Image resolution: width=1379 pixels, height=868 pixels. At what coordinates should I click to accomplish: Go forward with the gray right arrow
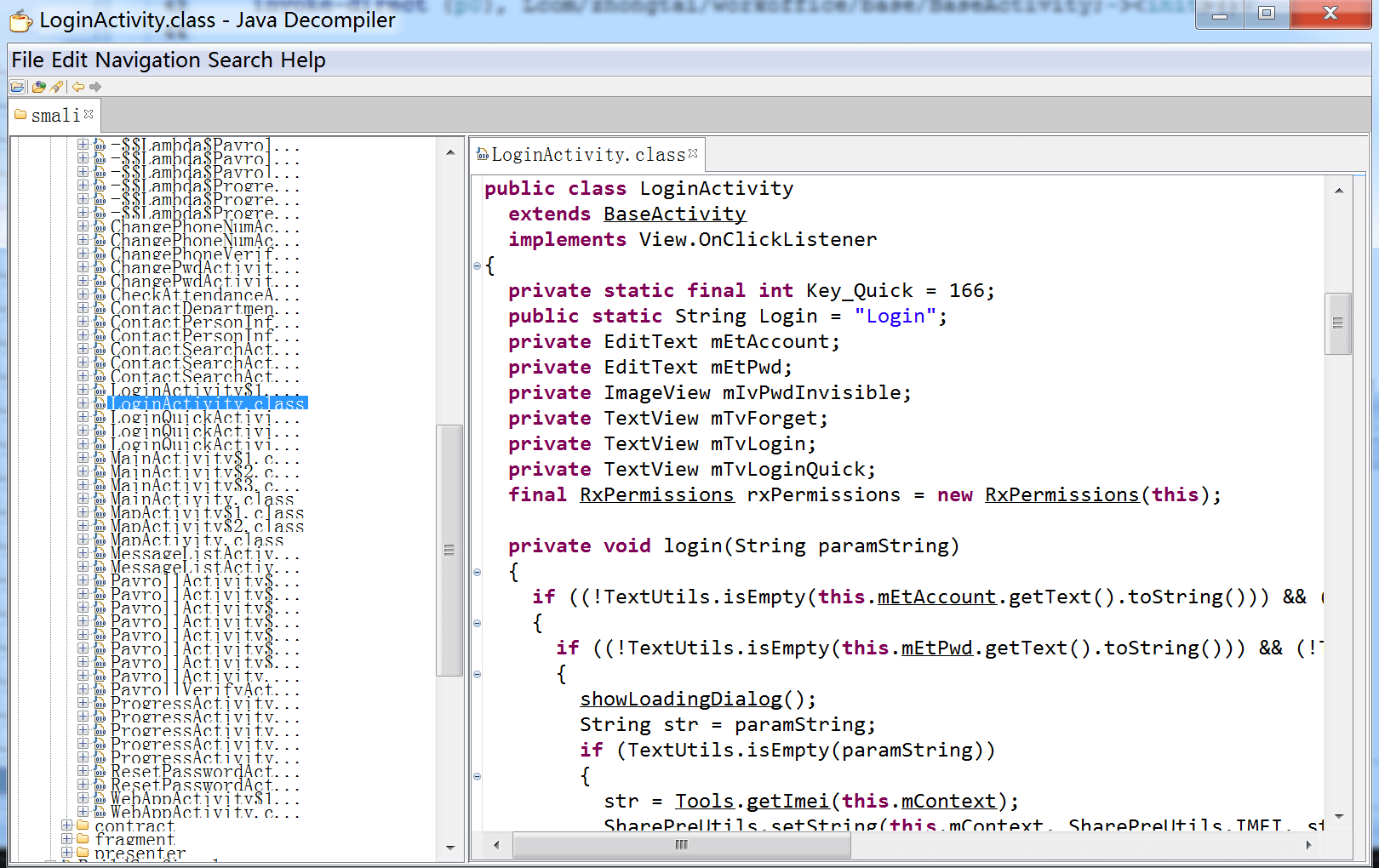click(x=95, y=87)
